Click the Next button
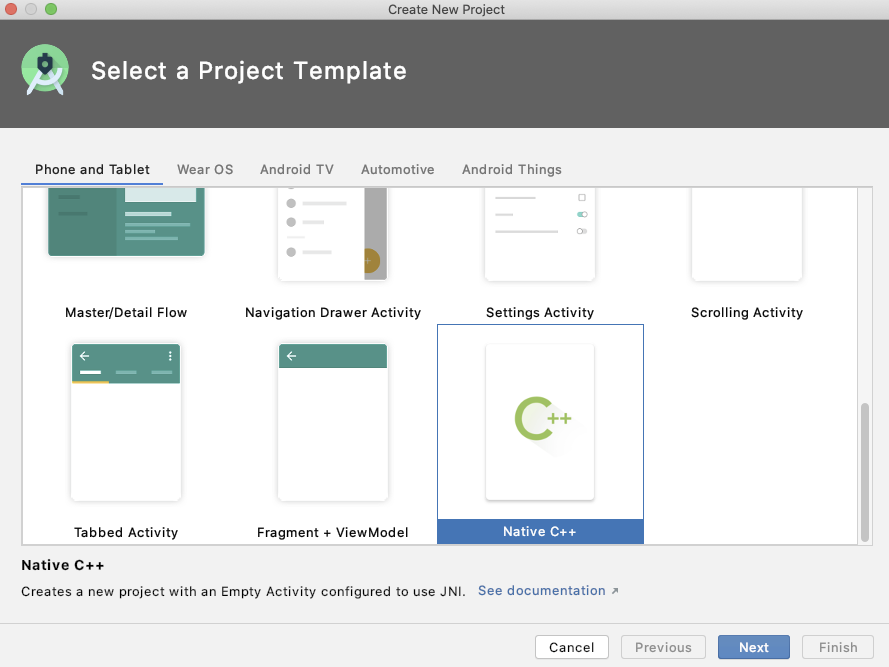This screenshot has height=667, width=889. [753, 647]
